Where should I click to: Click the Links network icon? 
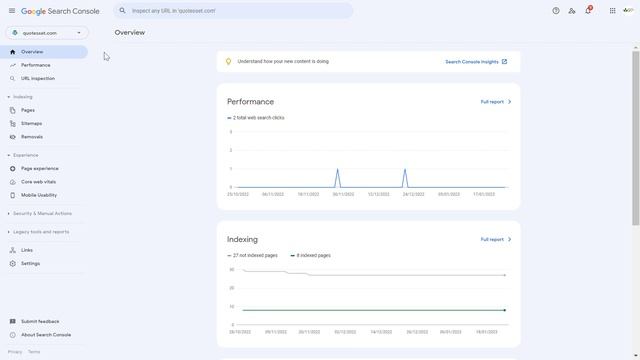(x=13, y=250)
